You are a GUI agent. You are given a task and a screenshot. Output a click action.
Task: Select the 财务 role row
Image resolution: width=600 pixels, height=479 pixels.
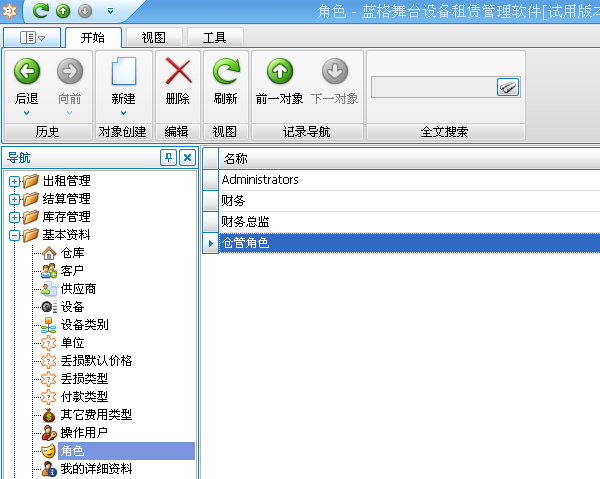(409, 200)
